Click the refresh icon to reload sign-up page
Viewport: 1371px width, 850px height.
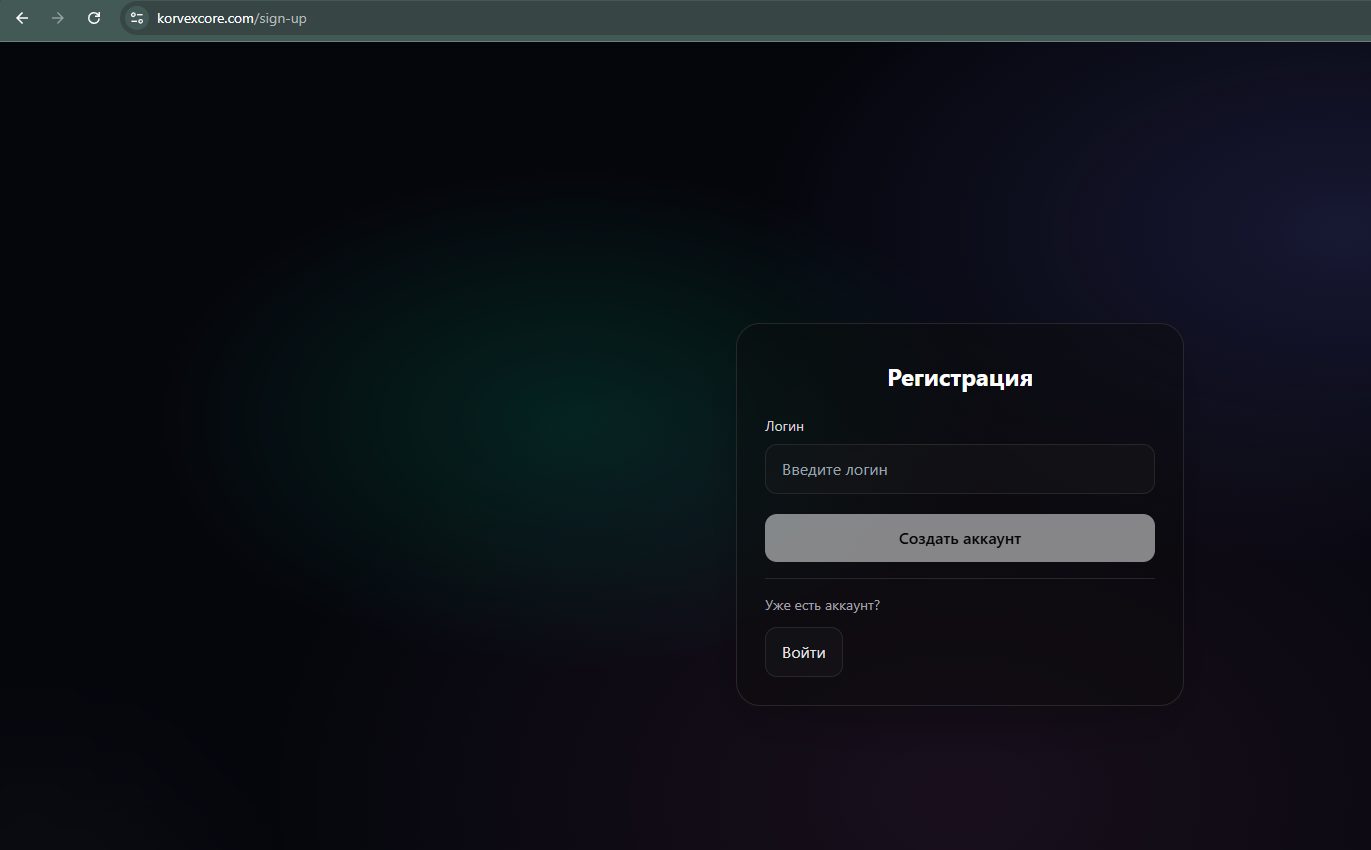coord(93,18)
